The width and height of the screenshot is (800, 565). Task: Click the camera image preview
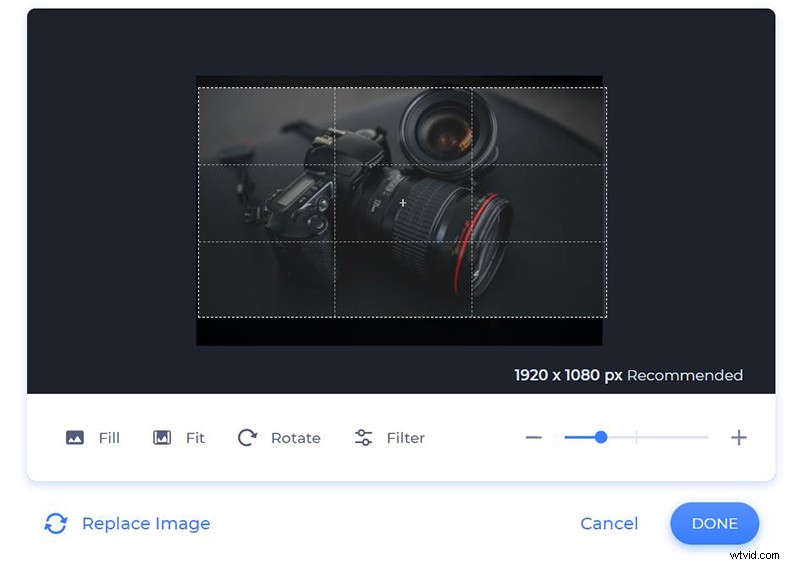pyautogui.click(x=399, y=210)
